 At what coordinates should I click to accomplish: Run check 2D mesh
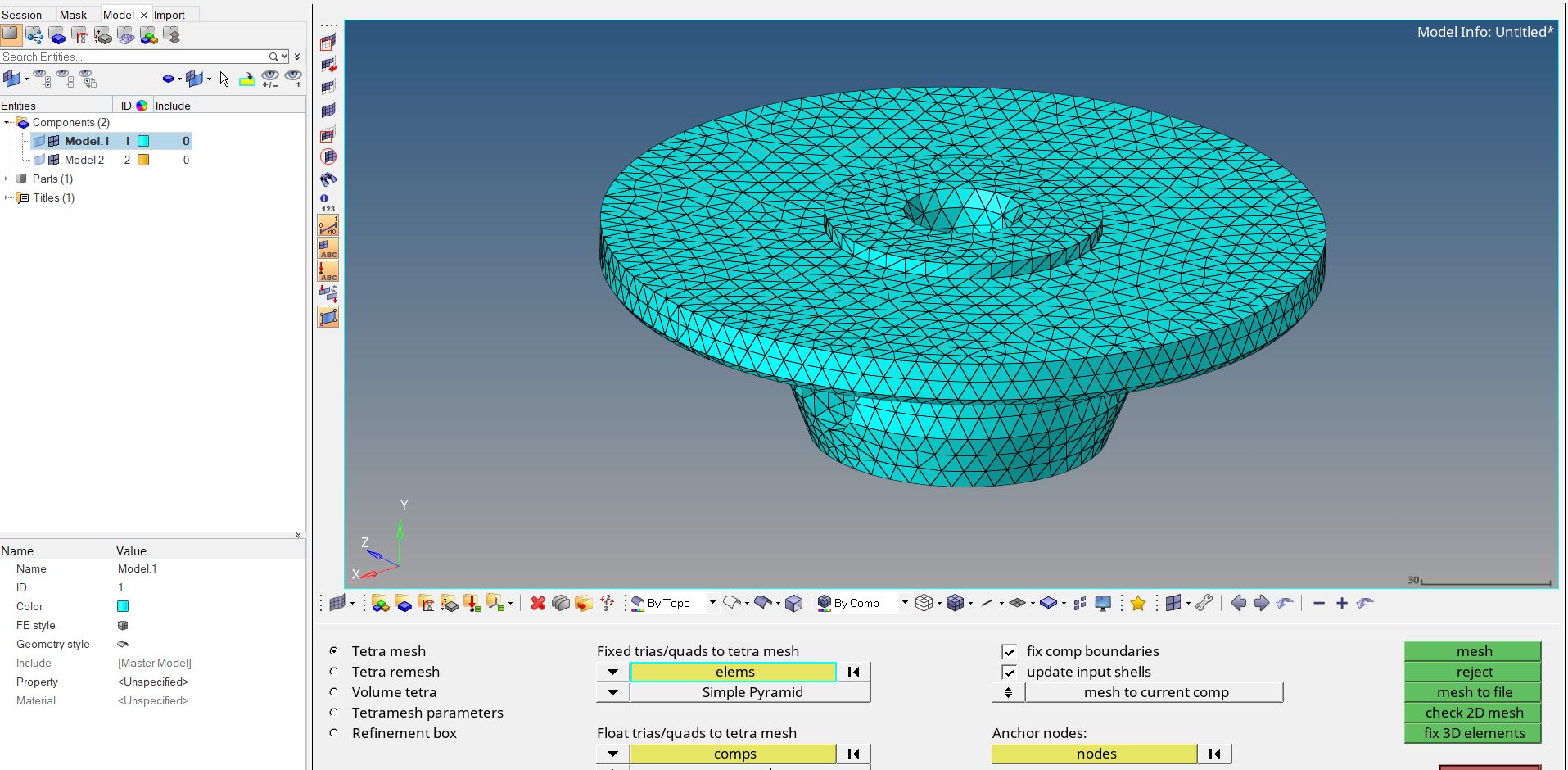click(x=1472, y=713)
